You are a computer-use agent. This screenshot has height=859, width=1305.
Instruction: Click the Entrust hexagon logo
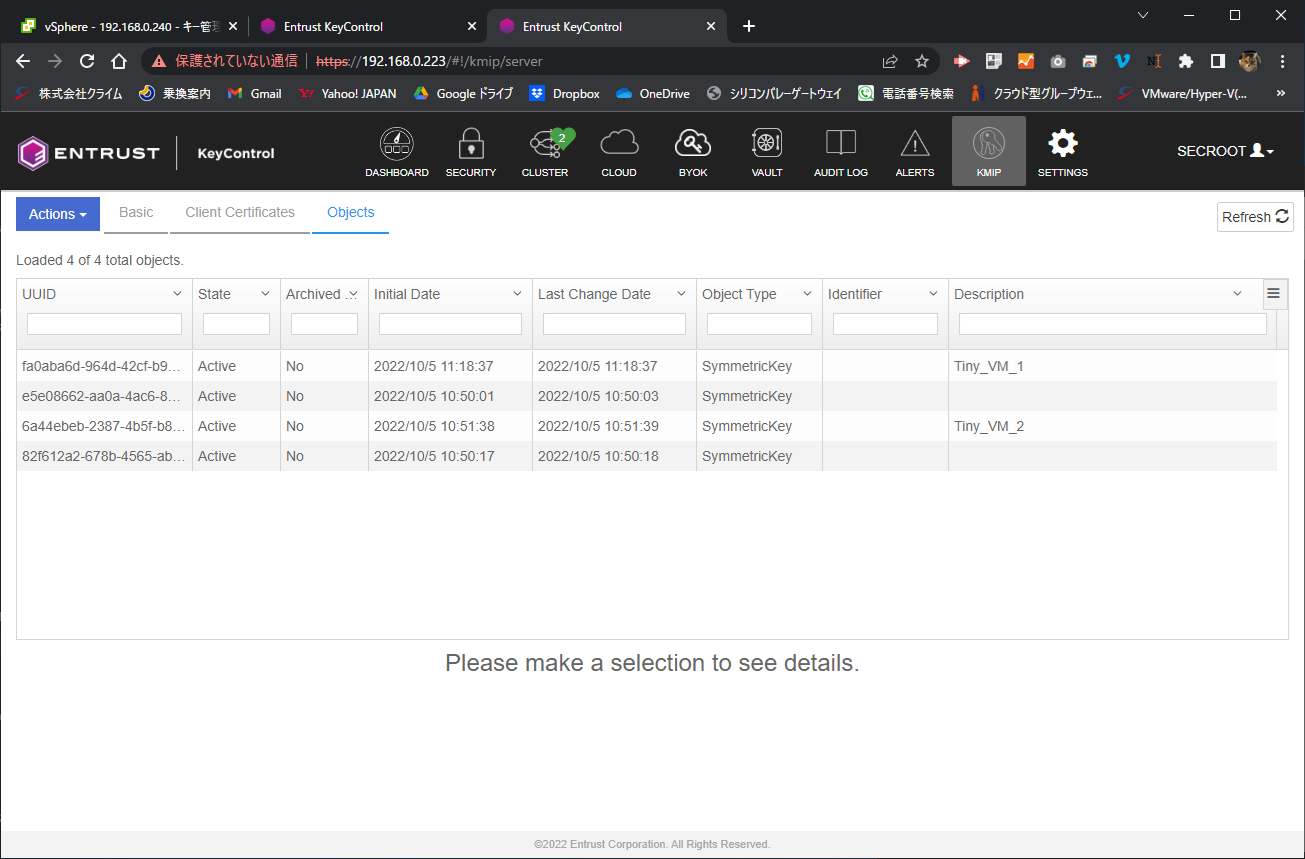(x=33, y=153)
